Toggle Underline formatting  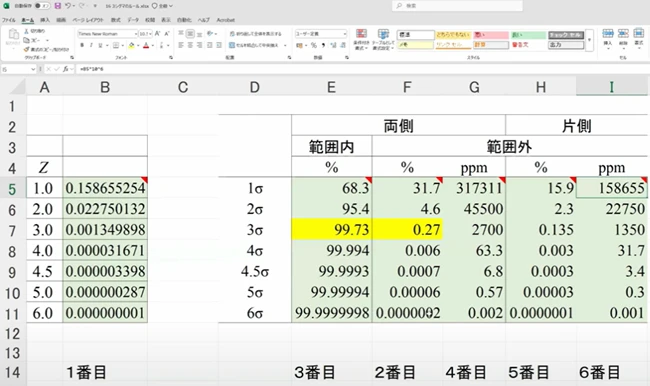point(100,45)
